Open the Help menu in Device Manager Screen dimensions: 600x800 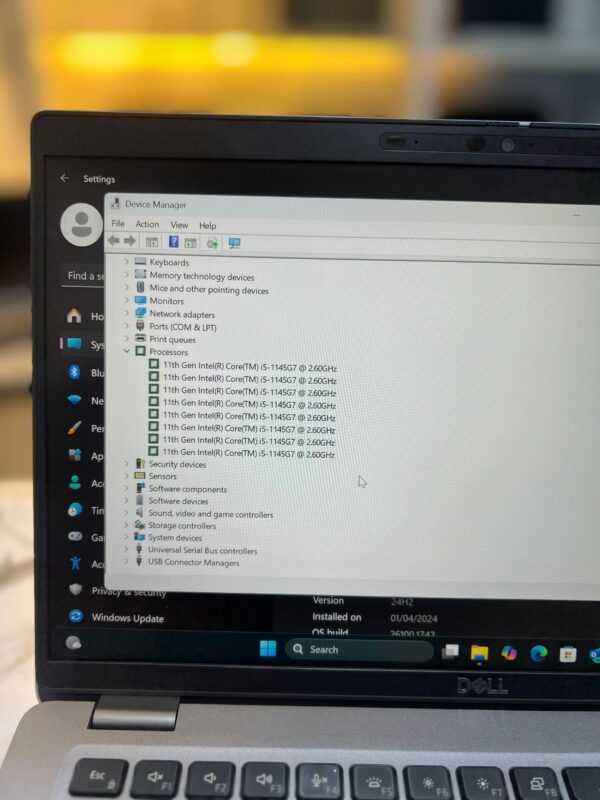pyautogui.click(x=208, y=226)
